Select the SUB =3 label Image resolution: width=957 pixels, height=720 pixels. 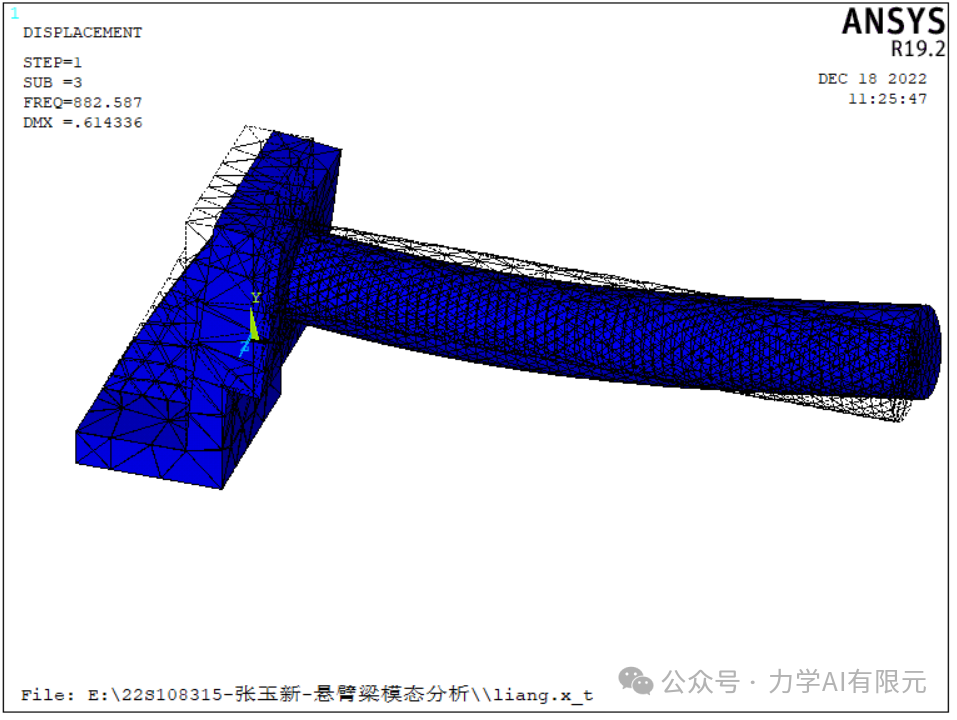click(x=52, y=82)
